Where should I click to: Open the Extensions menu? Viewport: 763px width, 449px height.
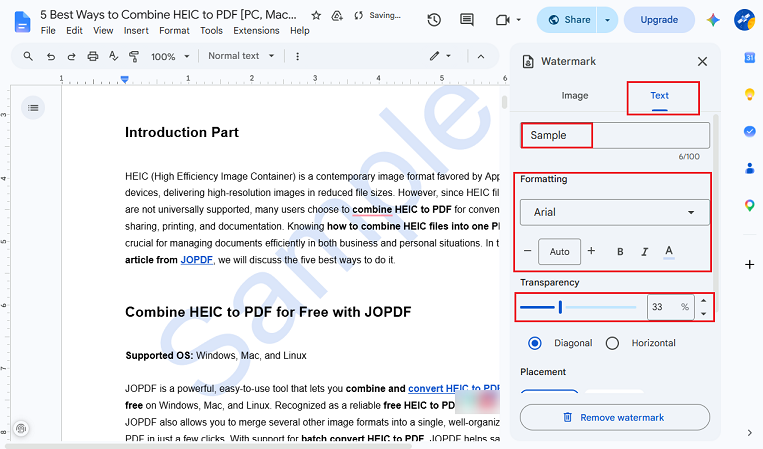pyautogui.click(x=256, y=31)
